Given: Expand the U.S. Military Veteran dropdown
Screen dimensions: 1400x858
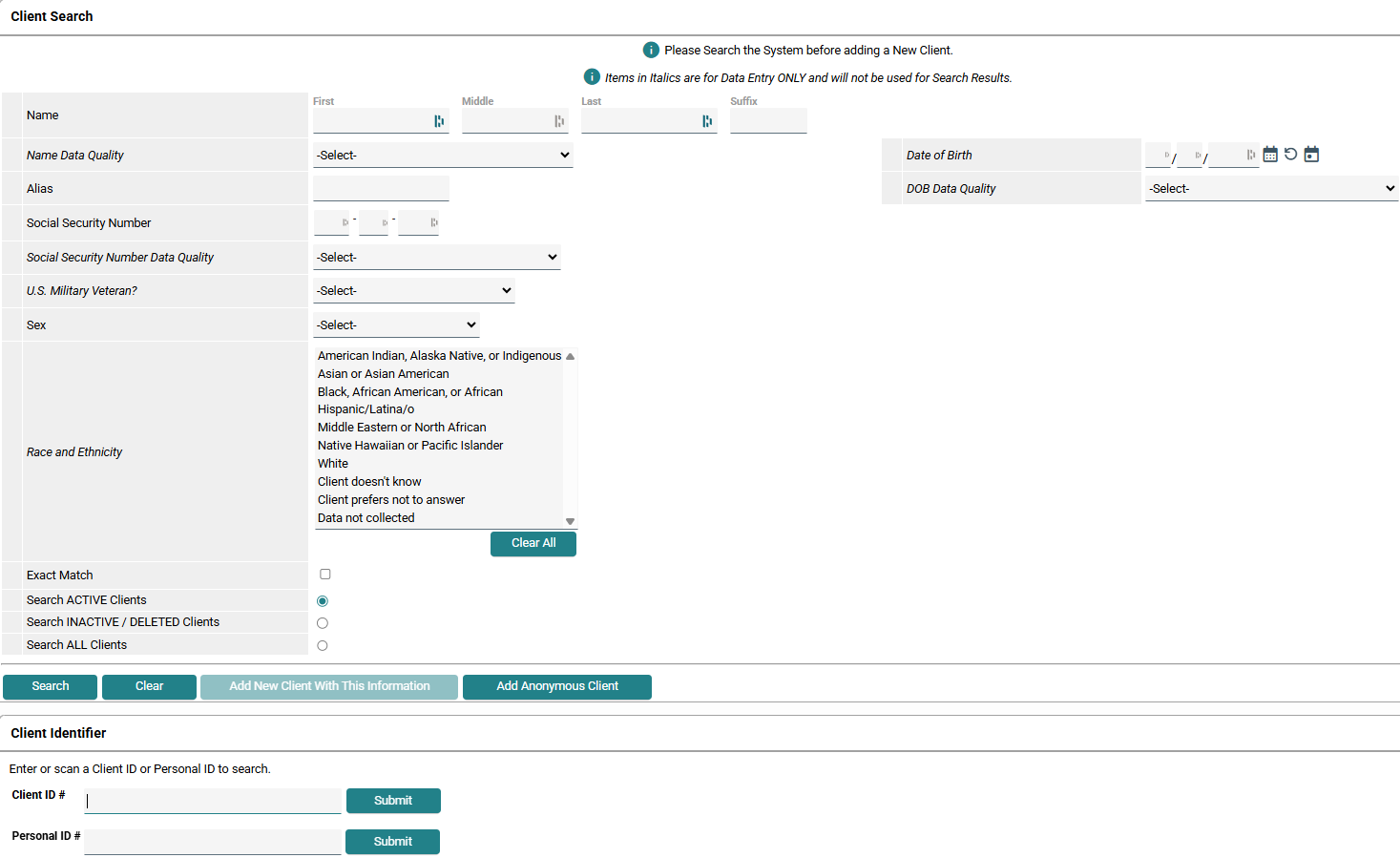Looking at the screenshot, I should coord(414,291).
